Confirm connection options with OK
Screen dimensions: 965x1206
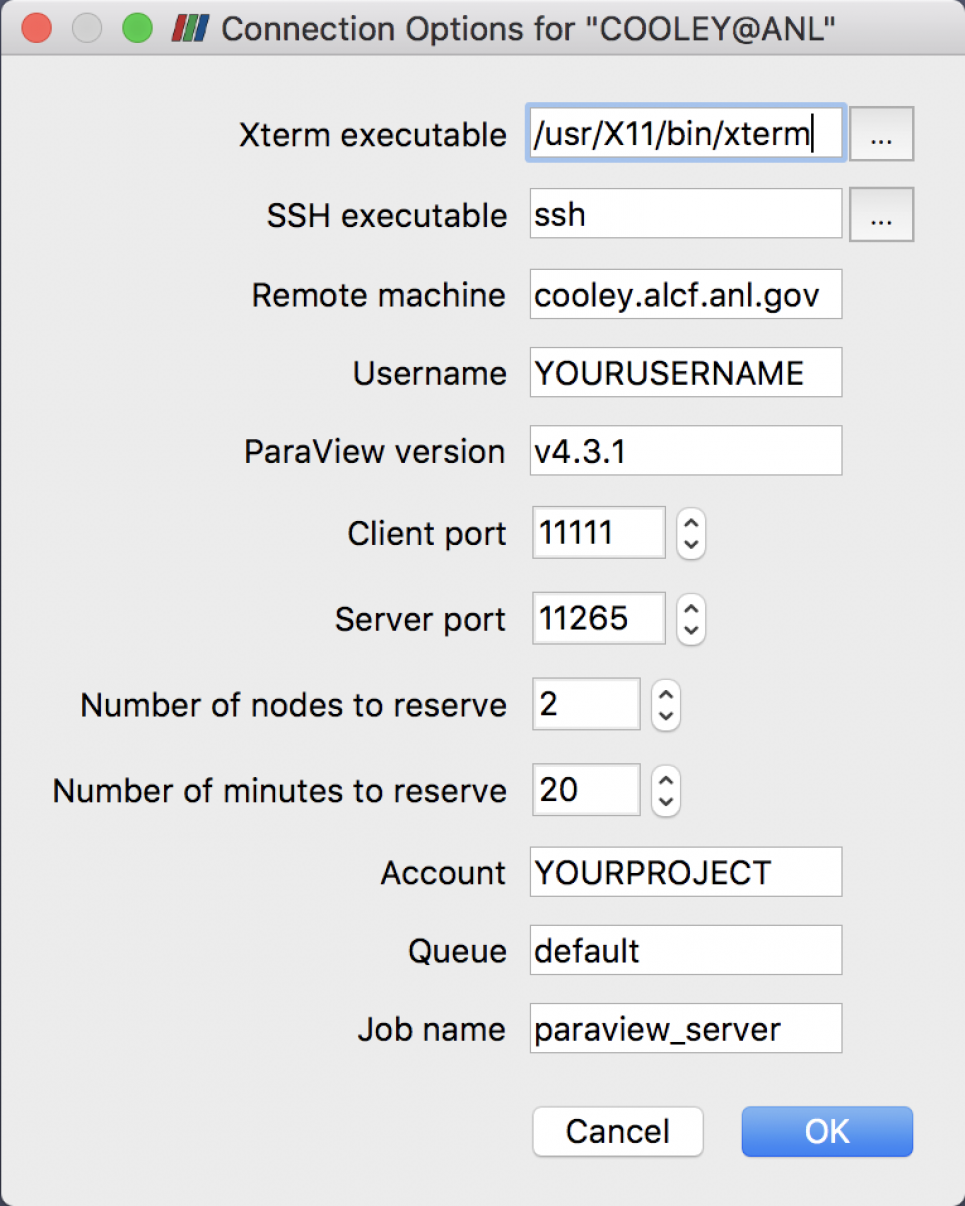[827, 1131]
